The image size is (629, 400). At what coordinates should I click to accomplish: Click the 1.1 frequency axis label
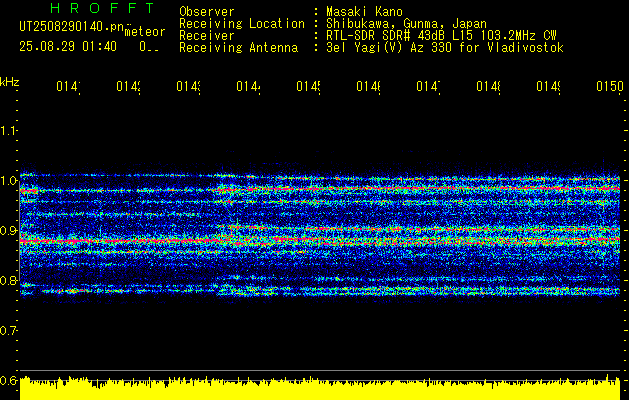(8, 131)
